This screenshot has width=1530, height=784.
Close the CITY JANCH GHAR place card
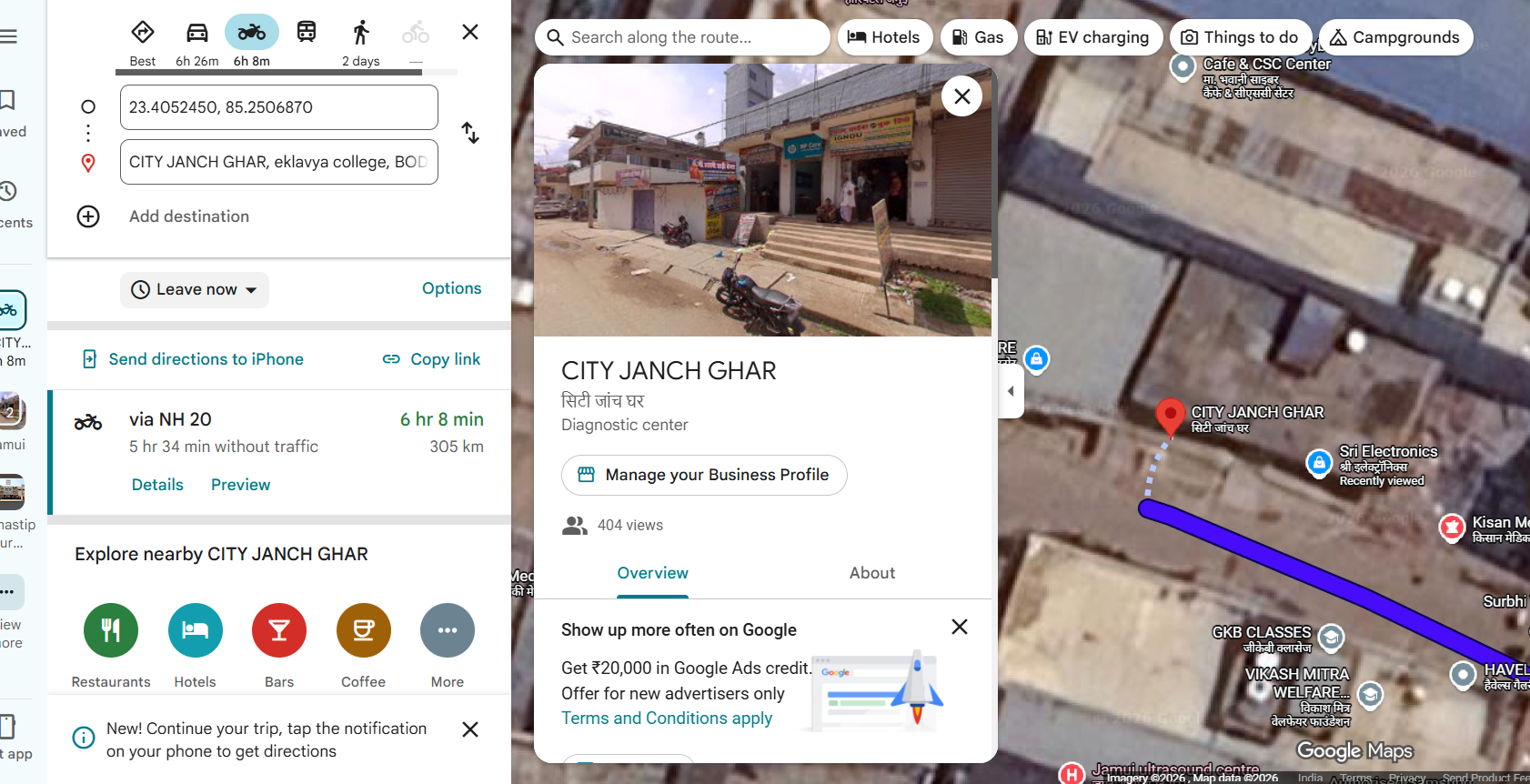962,95
